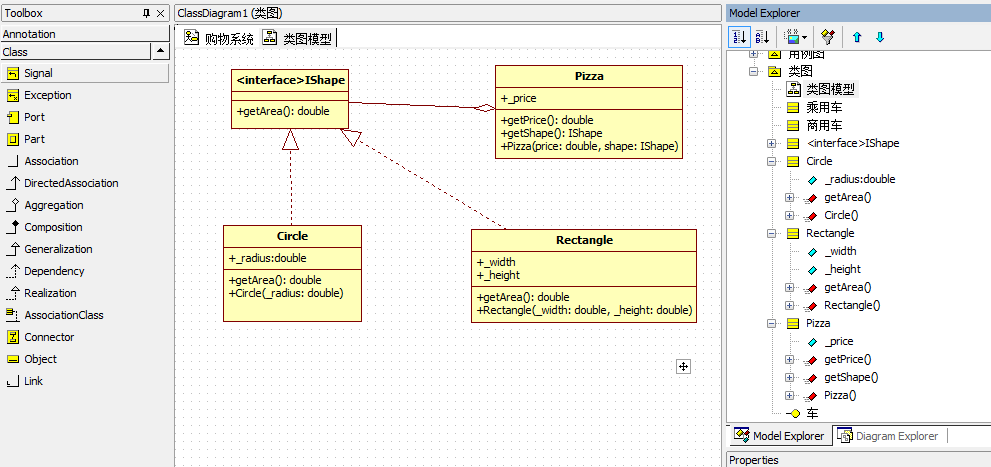Switch to 类图模型 diagram tab
The width and height of the screenshot is (991, 467).
pyautogui.click(x=298, y=39)
